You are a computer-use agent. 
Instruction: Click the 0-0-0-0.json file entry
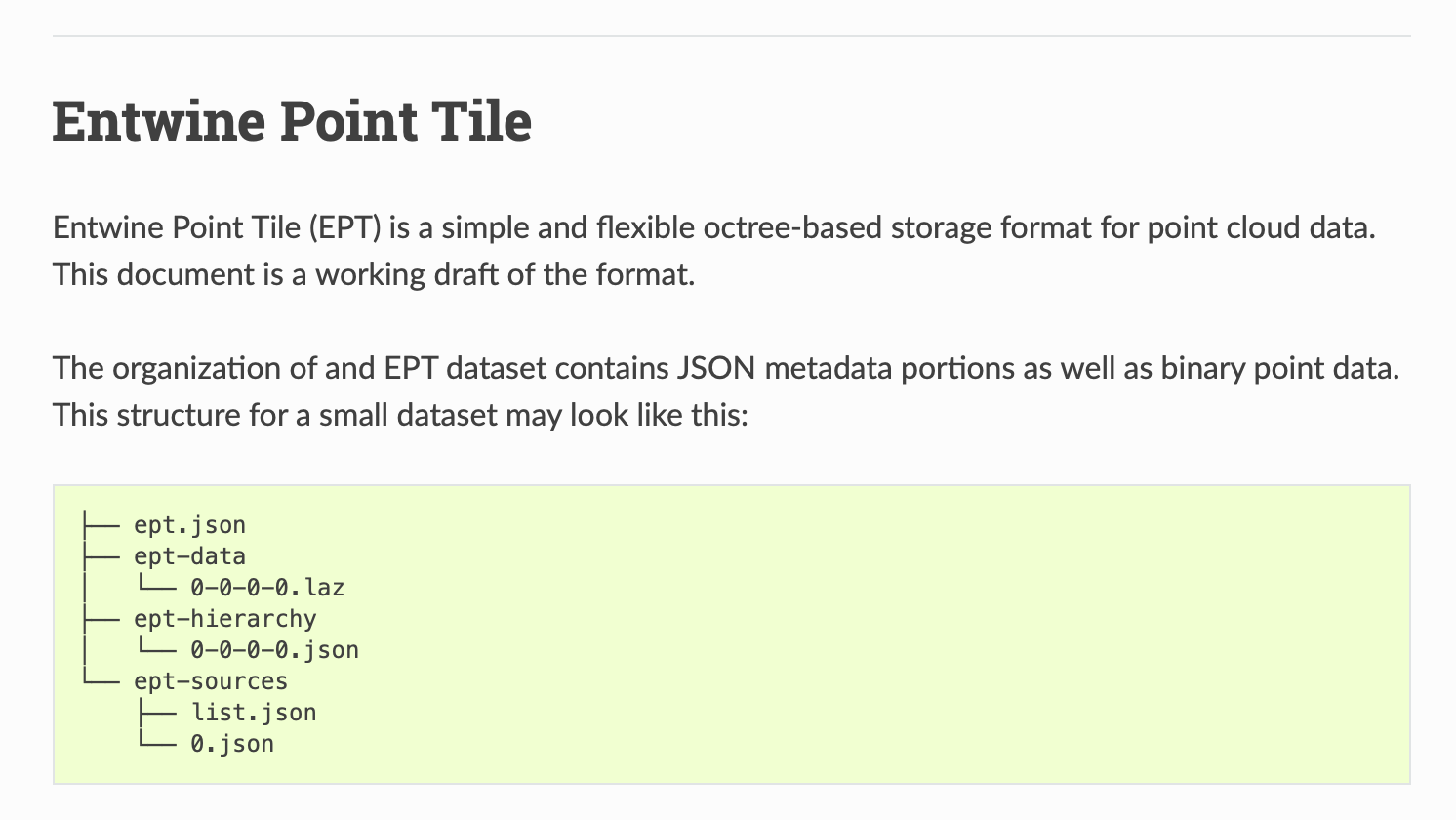[x=274, y=650]
